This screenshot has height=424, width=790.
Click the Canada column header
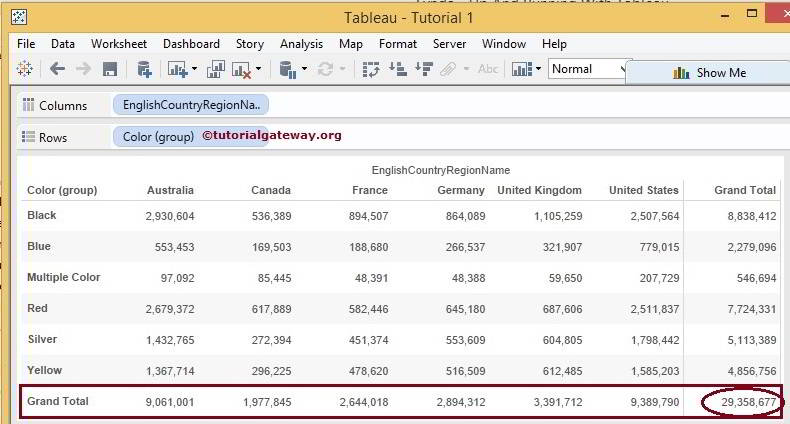tap(271, 190)
